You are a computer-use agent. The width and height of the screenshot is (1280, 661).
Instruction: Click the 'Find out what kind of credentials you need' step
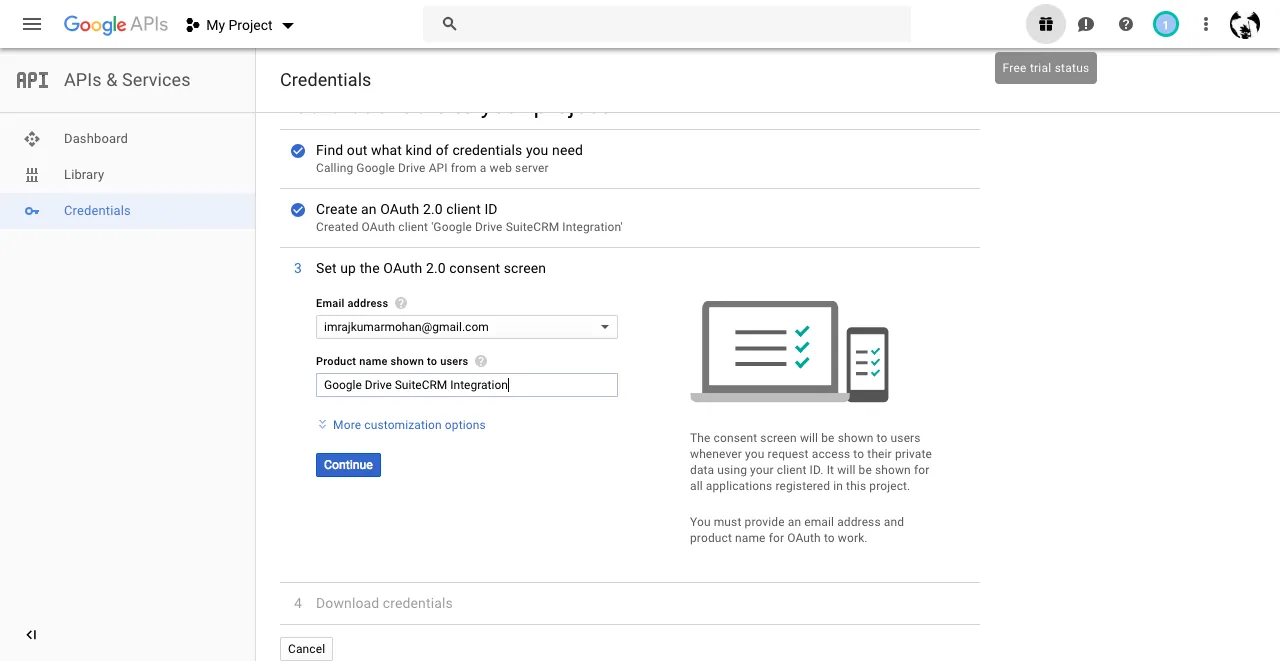pos(449,150)
